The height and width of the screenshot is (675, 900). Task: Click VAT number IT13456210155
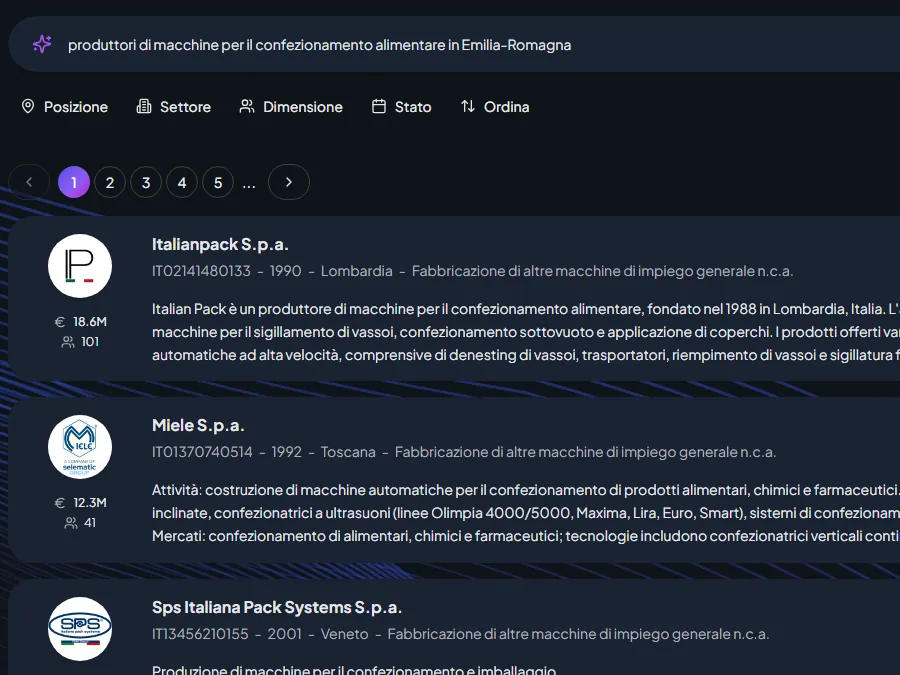tap(200, 634)
